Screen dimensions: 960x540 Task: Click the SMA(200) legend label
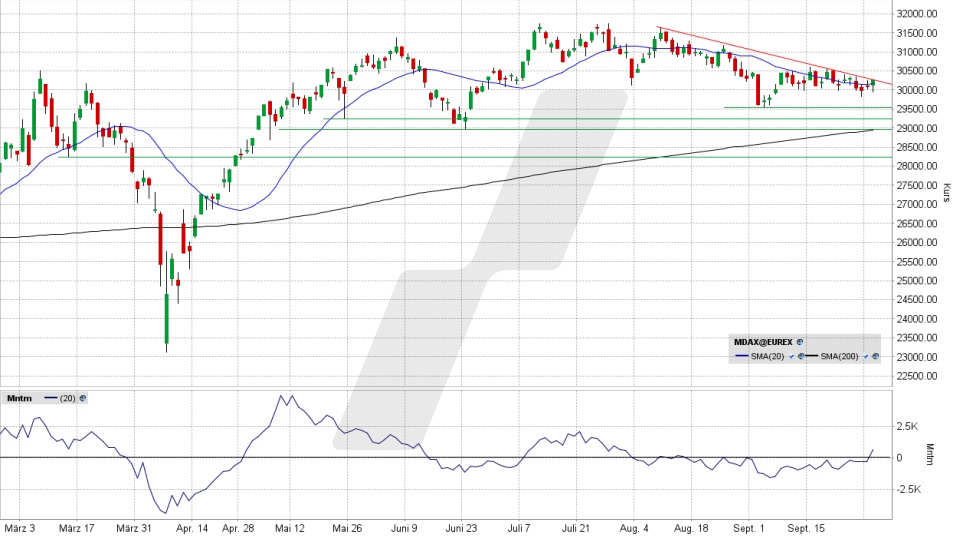point(839,356)
